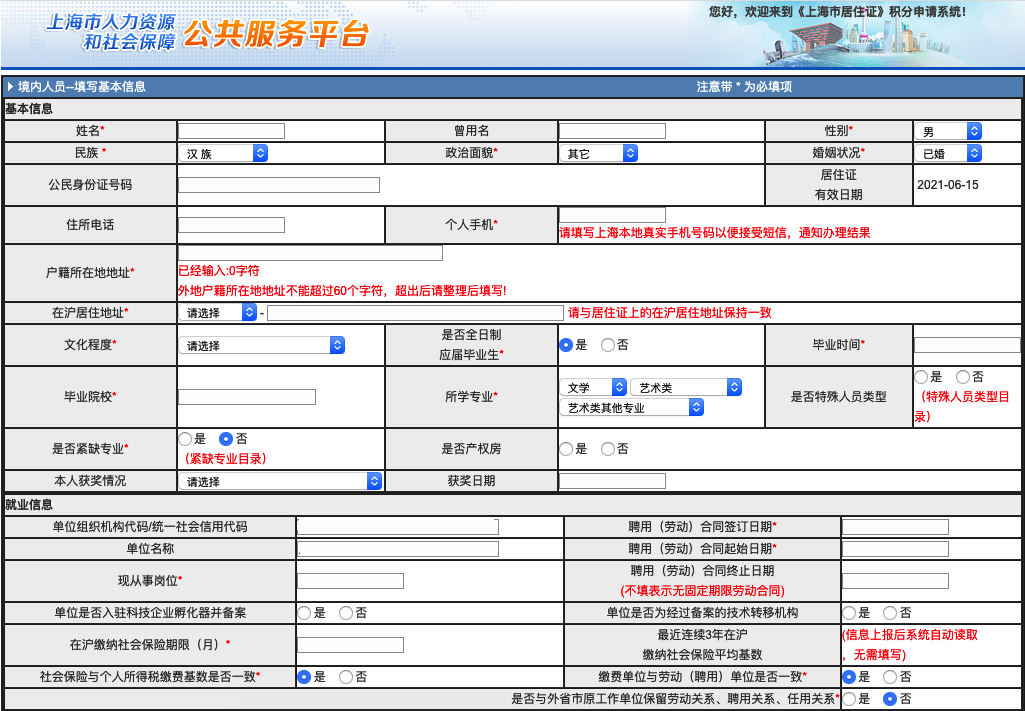Open the 艺术类其他专业 dropdown
This screenshot has width=1025, height=711.
pyautogui.click(x=631, y=408)
